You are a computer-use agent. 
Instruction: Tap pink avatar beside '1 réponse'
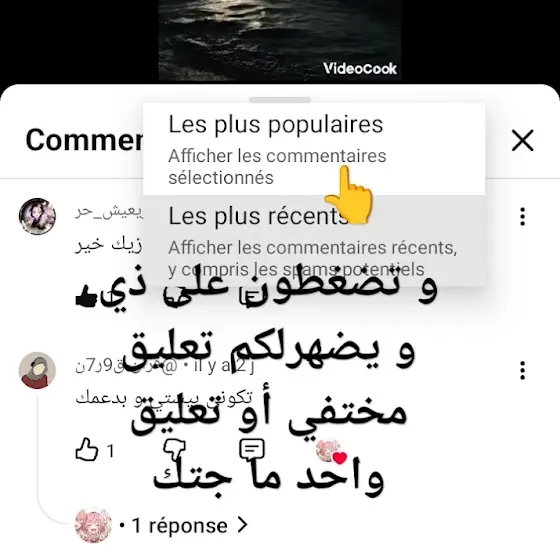pos(93,525)
